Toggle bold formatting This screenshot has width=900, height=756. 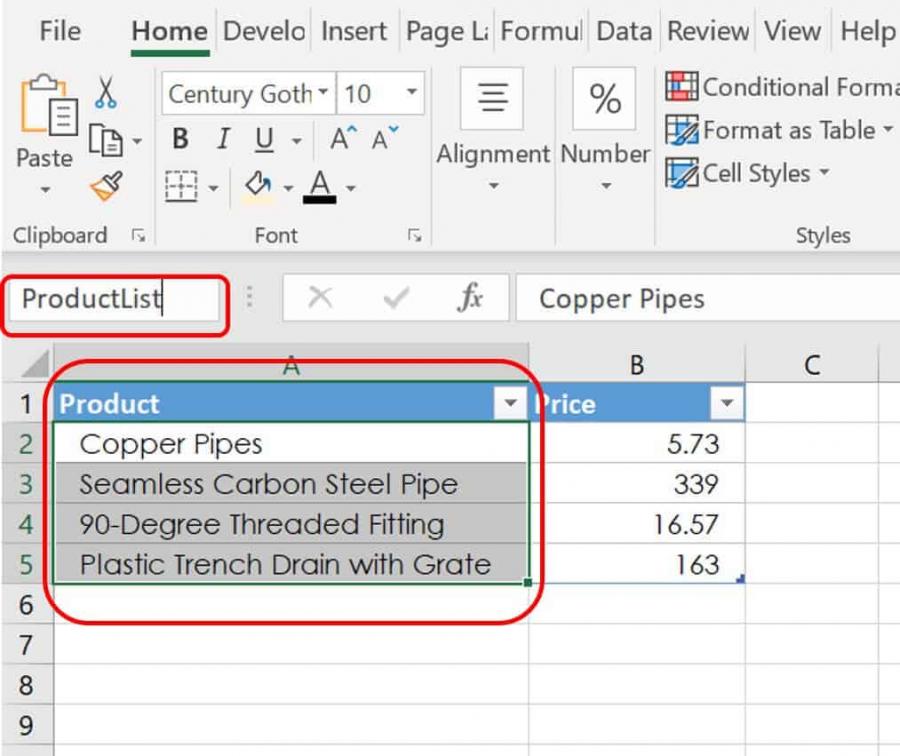tap(179, 139)
